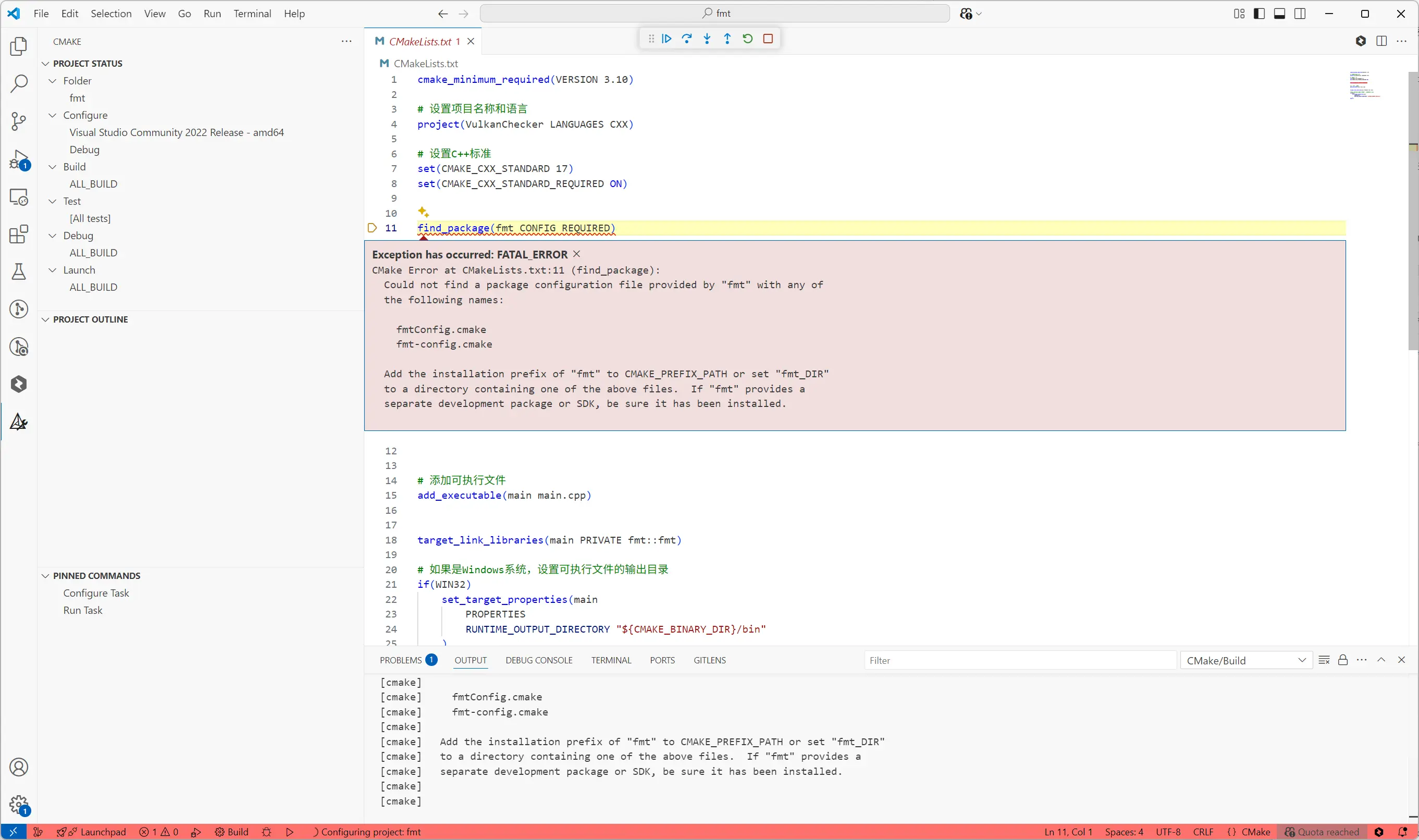Open the Testing flask icon view
The height and width of the screenshot is (840, 1419).
coord(19,271)
